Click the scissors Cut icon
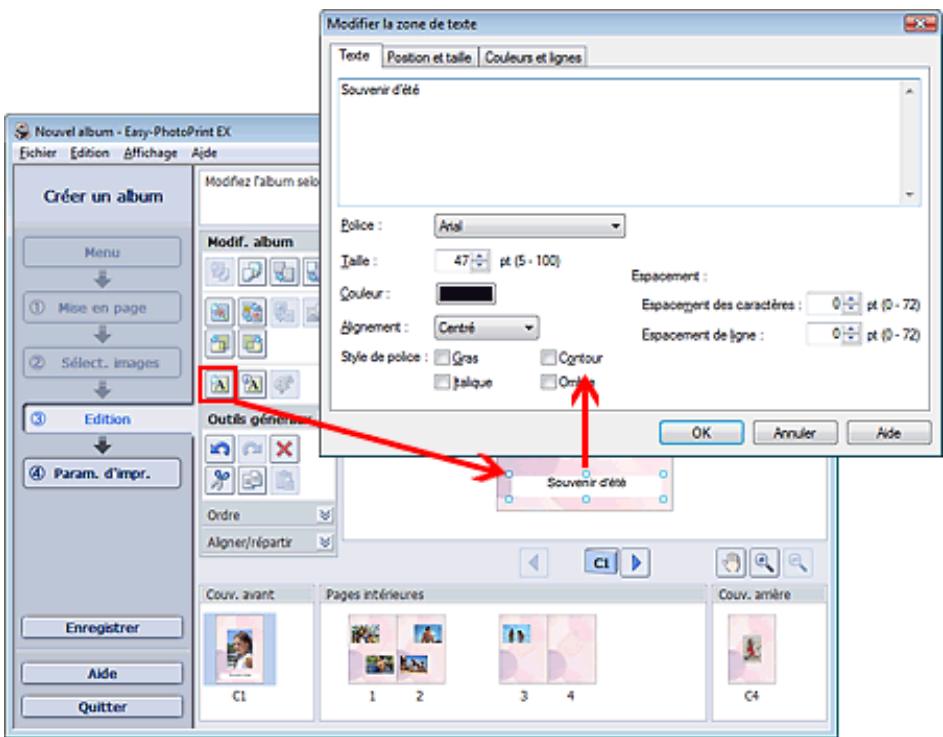The width and height of the screenshot is (943, 737). tap(220, 480)
